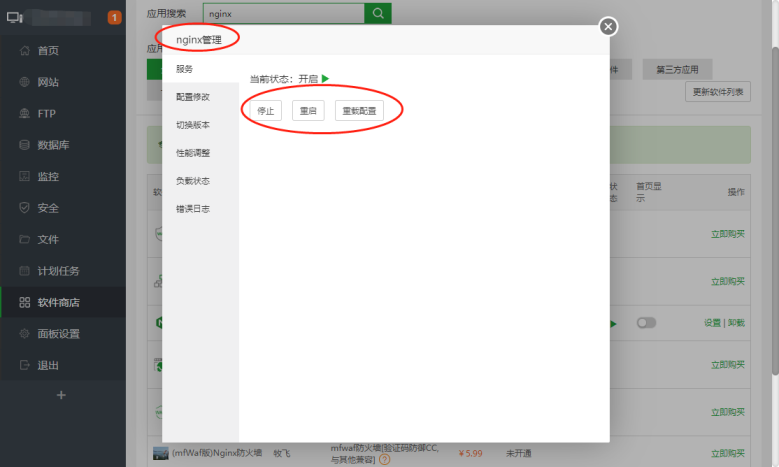
Task: Open the 安全 security section
Action: 63,208
